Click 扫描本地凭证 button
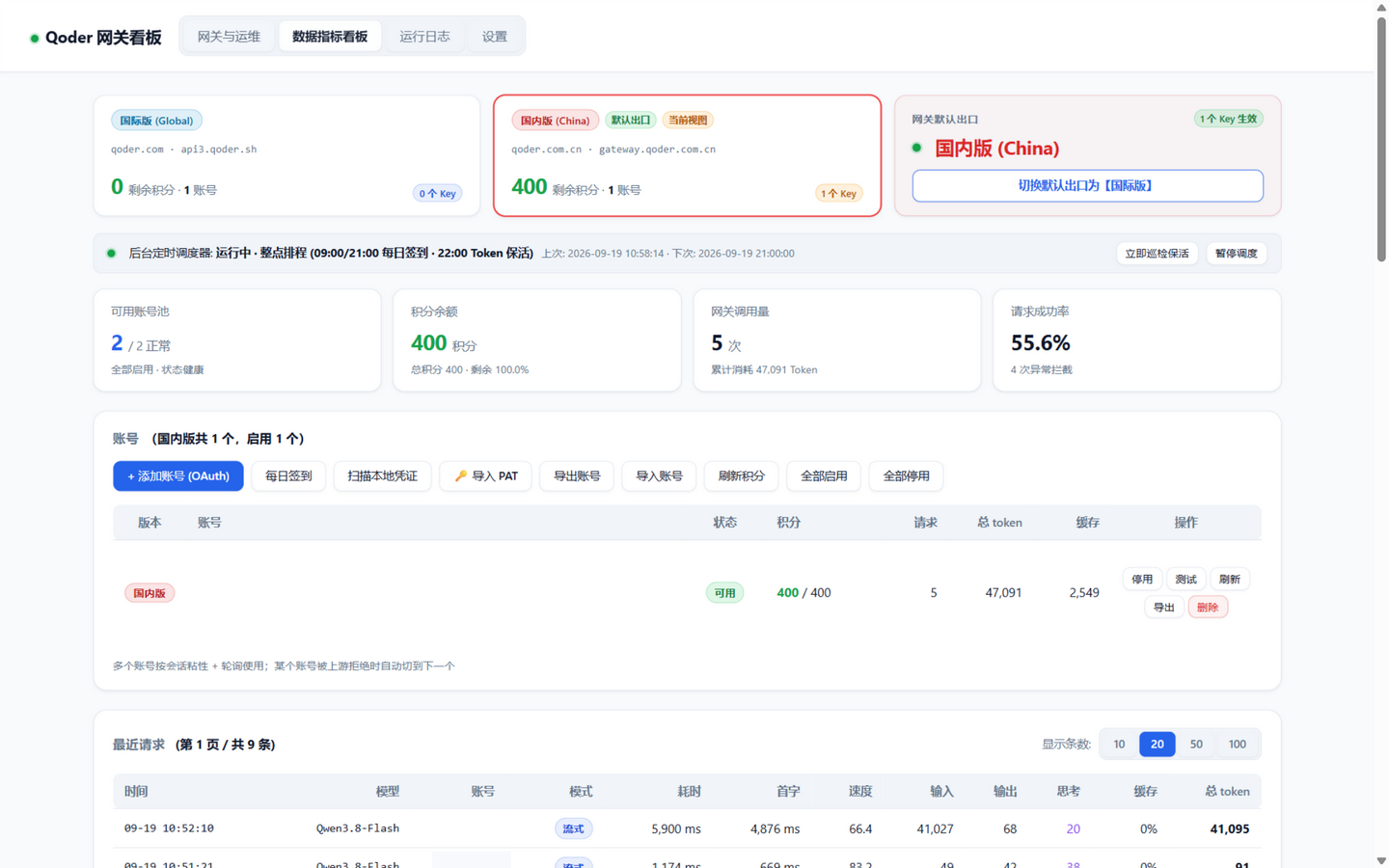Viewport: 1389px width, 868px height. 382,476
